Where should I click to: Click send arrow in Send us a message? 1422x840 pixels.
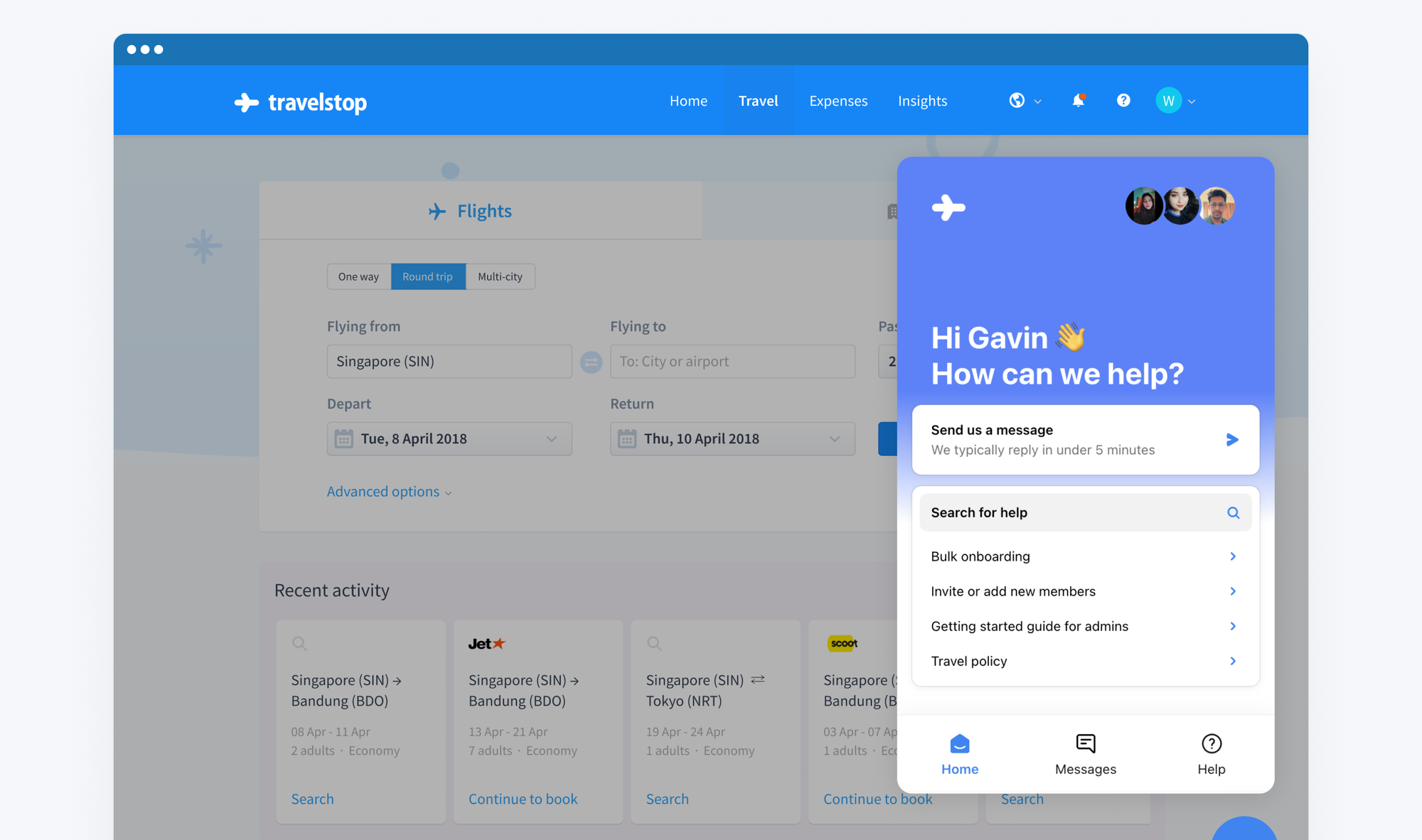(1232, 440)
